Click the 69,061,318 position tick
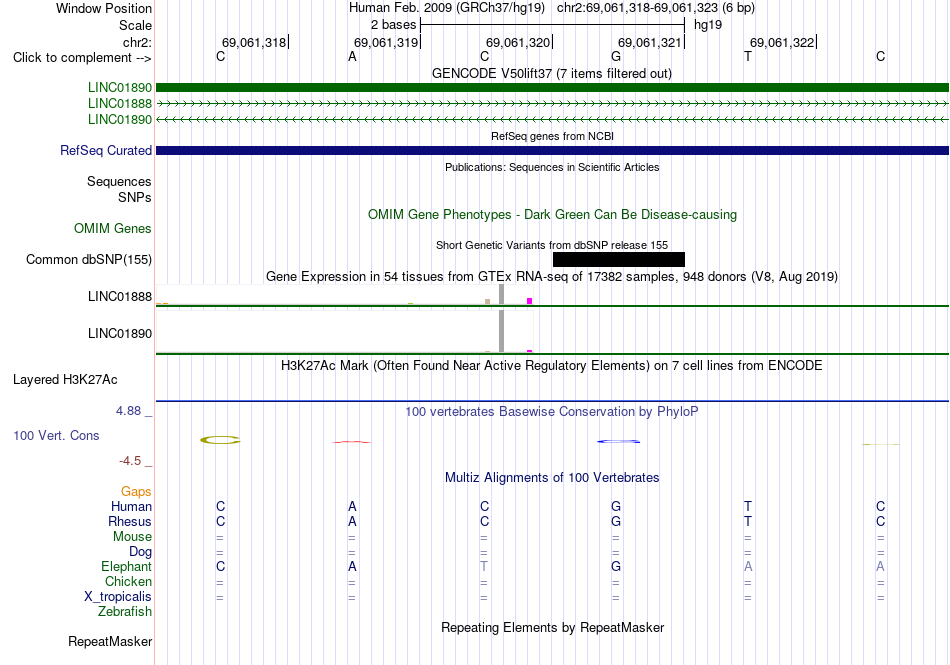This screenshot has width=950, height=665. 254,42
